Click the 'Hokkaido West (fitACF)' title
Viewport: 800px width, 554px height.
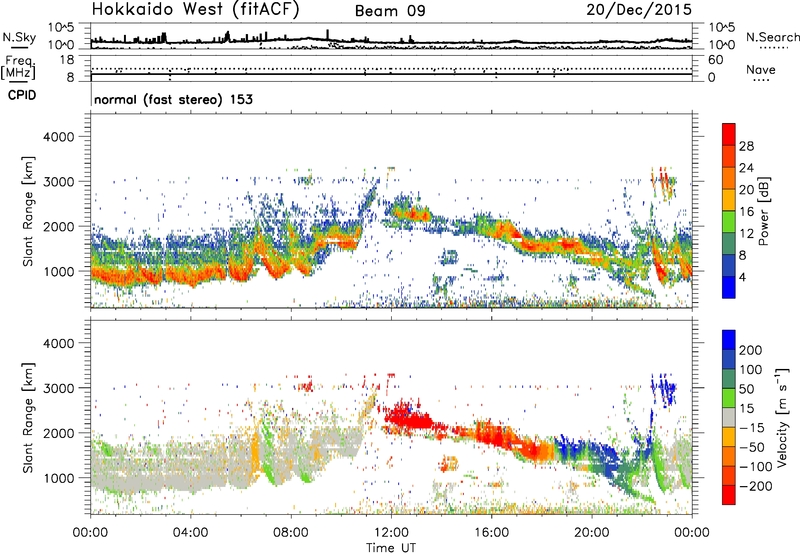pos(195,10)
